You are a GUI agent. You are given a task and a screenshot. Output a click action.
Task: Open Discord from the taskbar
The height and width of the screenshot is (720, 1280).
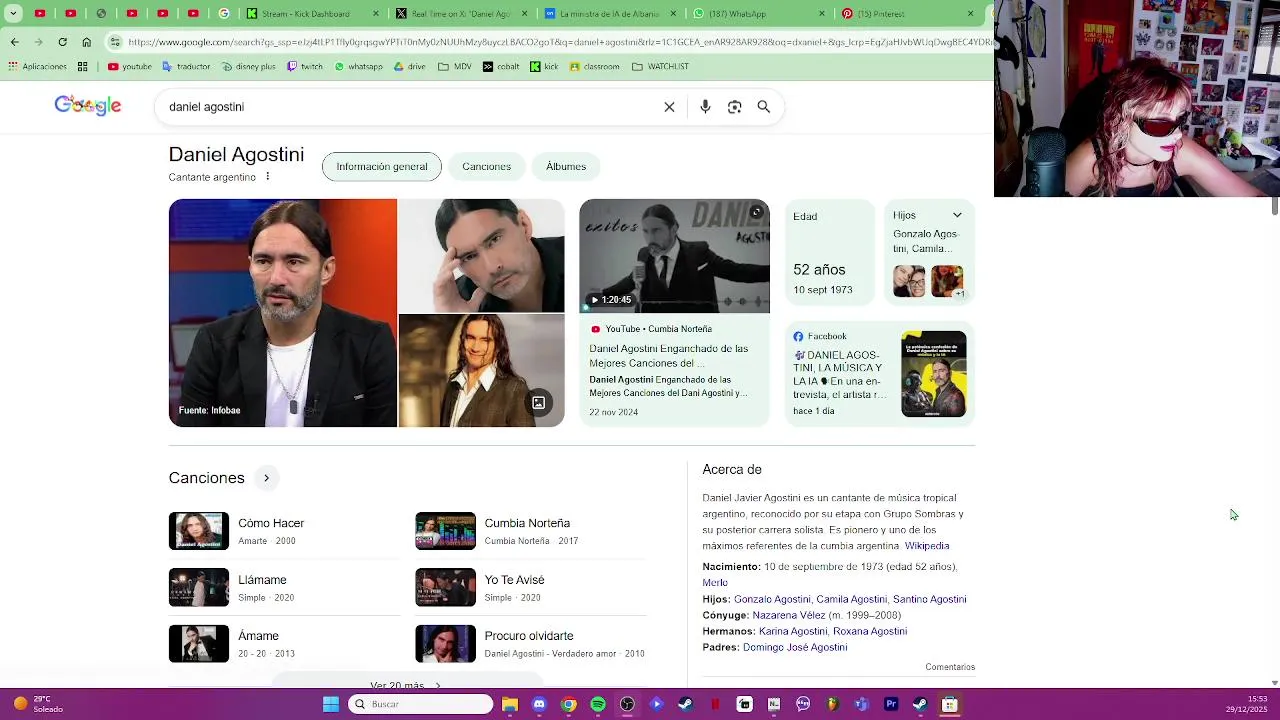tap(539, 704)
